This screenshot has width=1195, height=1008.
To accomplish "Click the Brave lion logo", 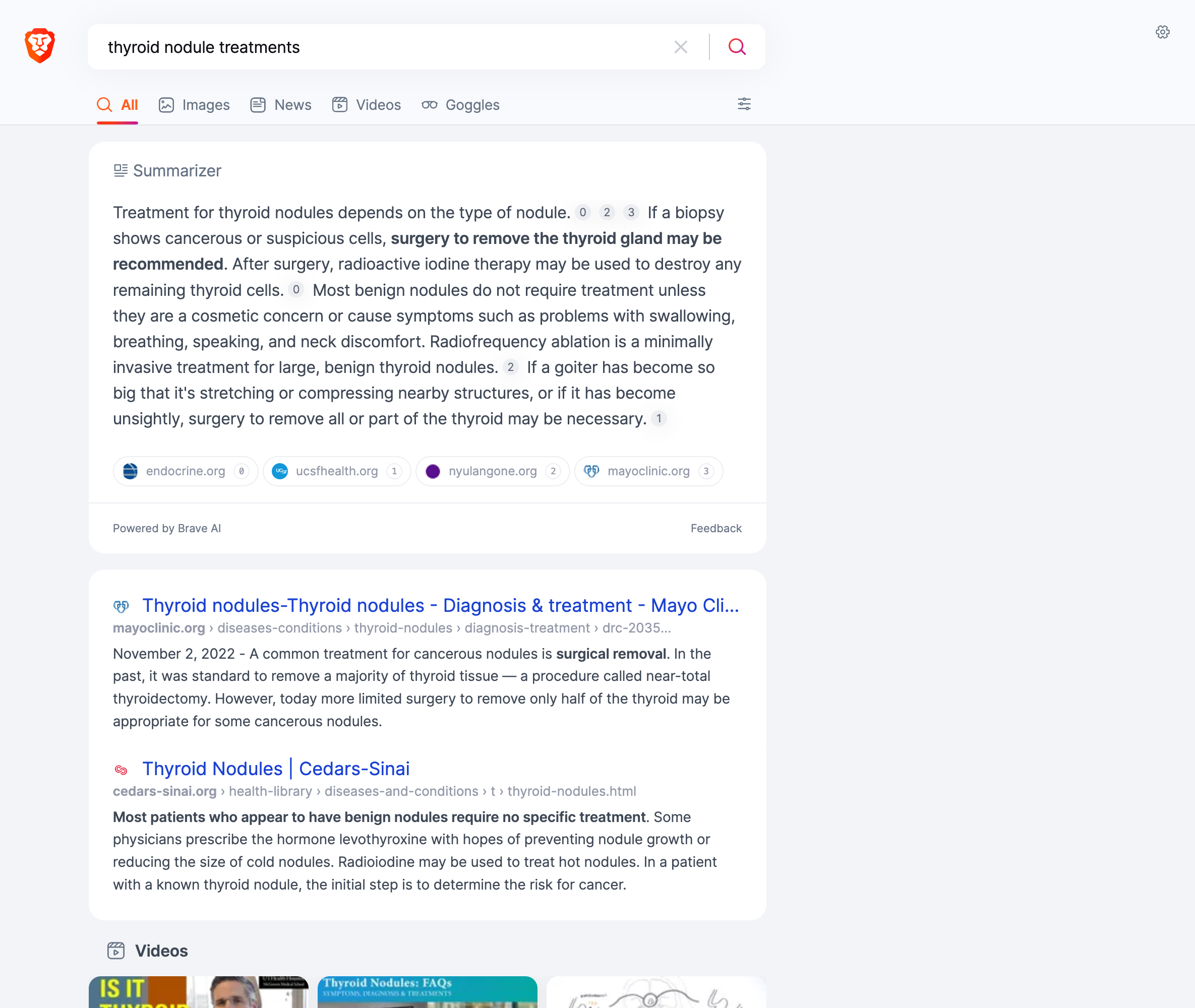I will 39,46.
